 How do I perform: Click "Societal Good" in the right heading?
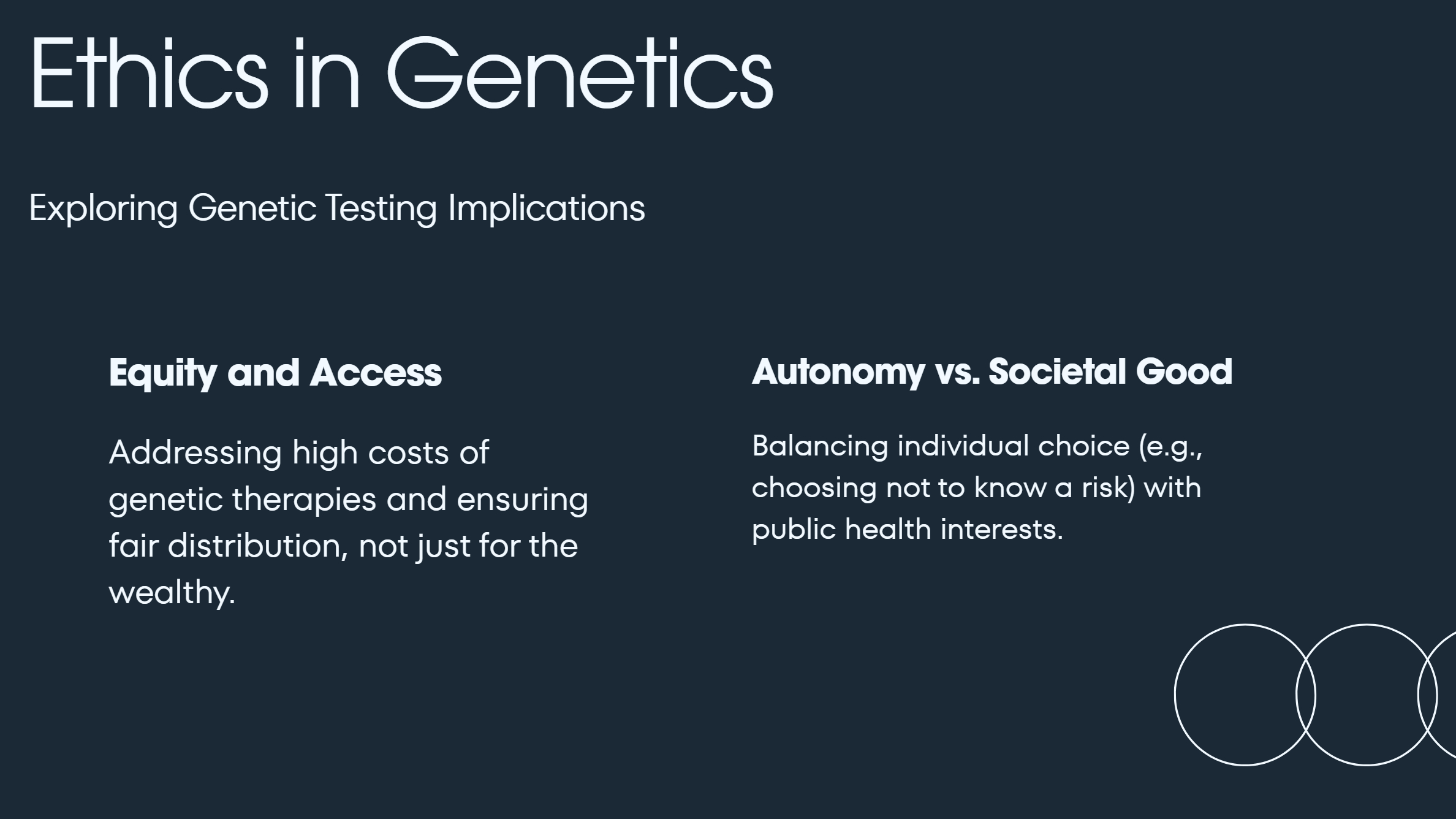(x=1110, y=371)
